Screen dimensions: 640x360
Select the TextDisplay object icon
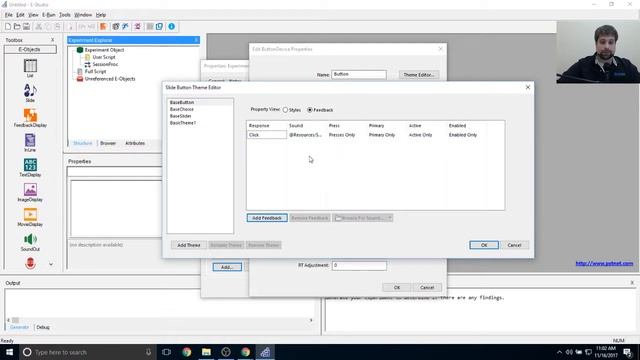[x=30, y=165]
